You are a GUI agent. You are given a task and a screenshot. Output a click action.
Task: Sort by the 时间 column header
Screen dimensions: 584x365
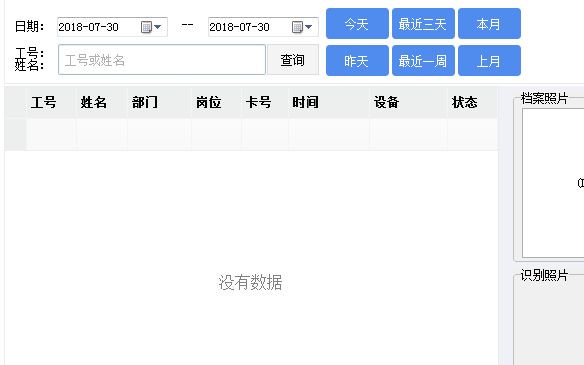329,102
